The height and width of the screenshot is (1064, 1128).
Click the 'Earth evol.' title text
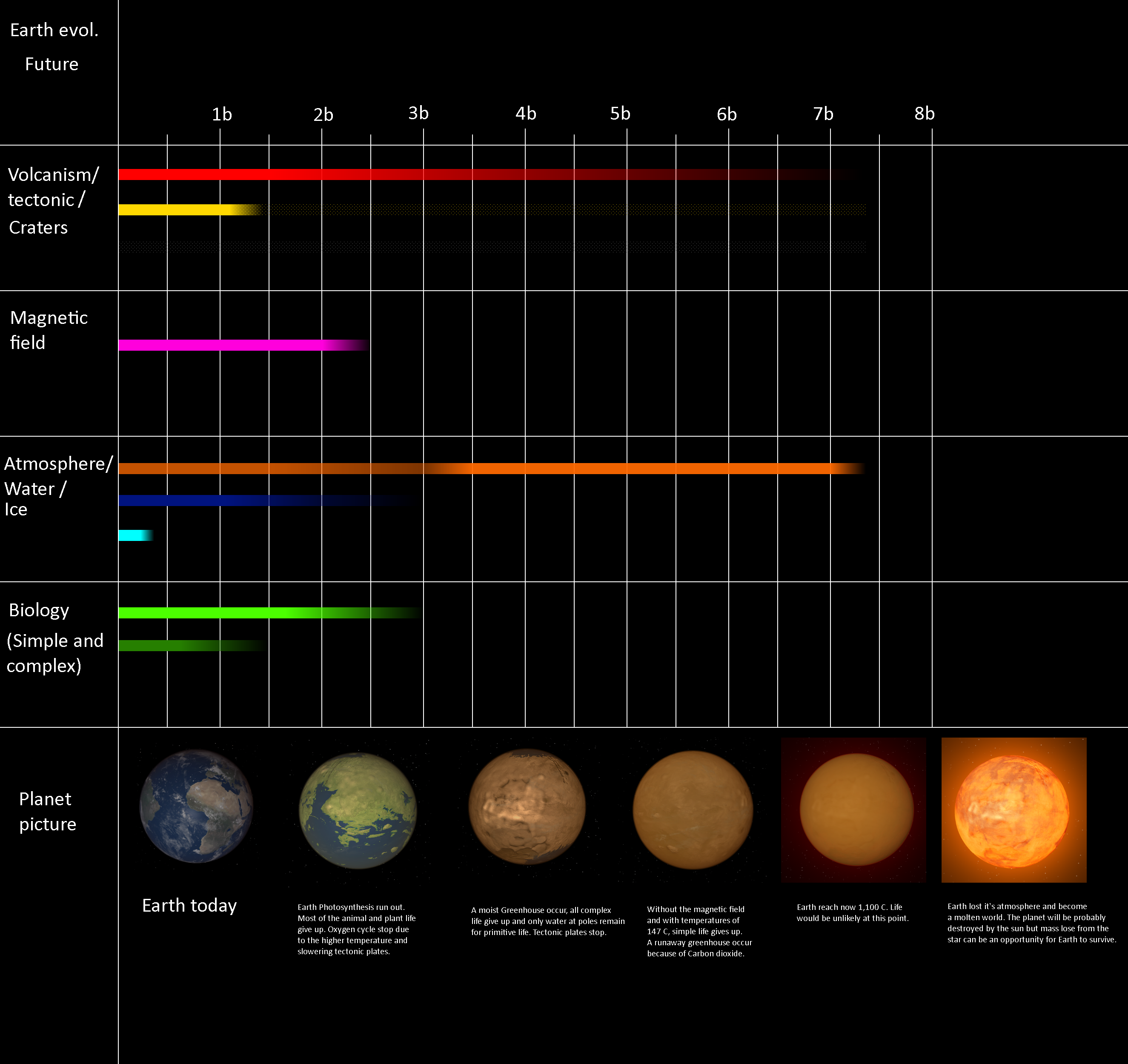54,30
